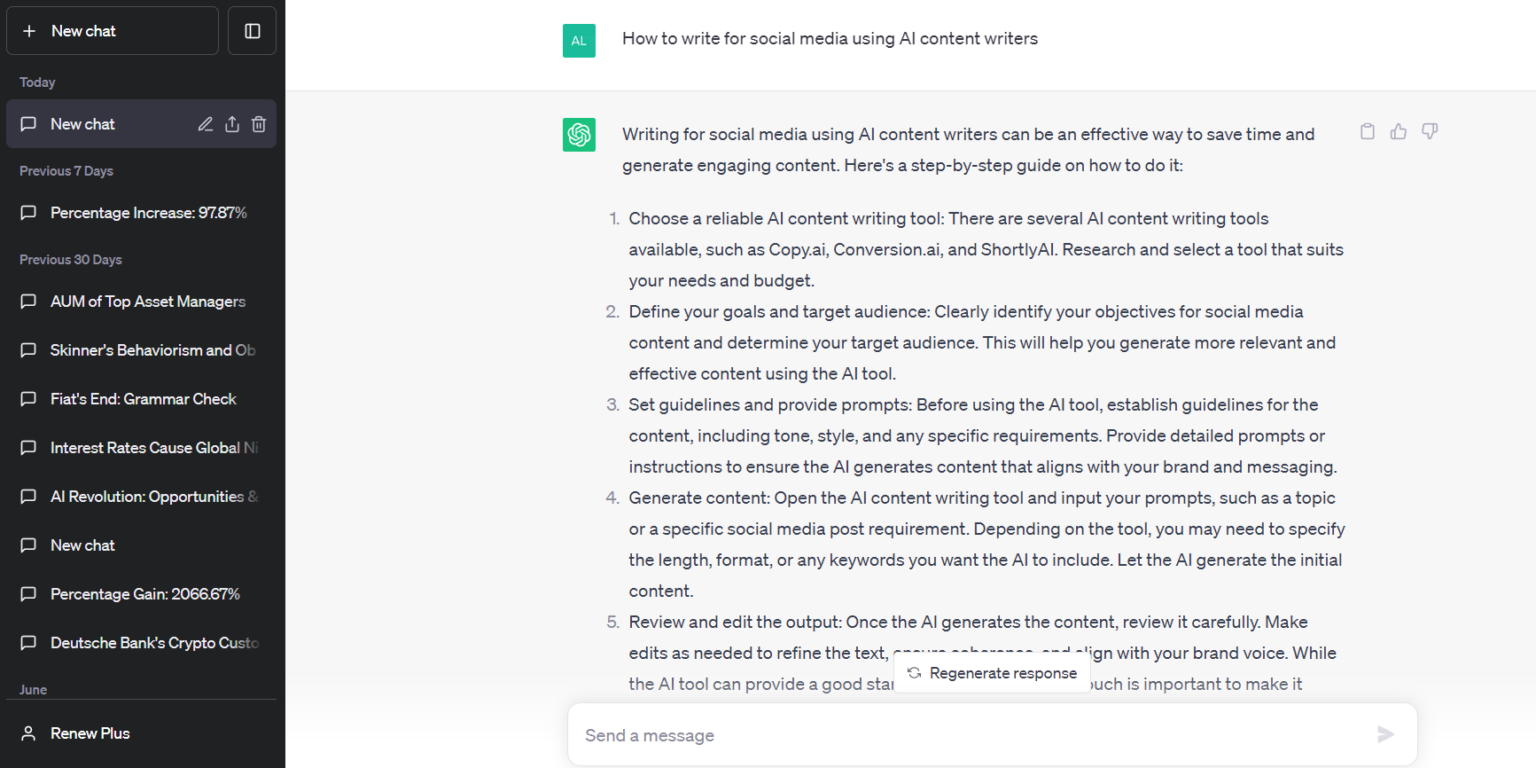Give the response a thumbs up

pos(1398,131)
